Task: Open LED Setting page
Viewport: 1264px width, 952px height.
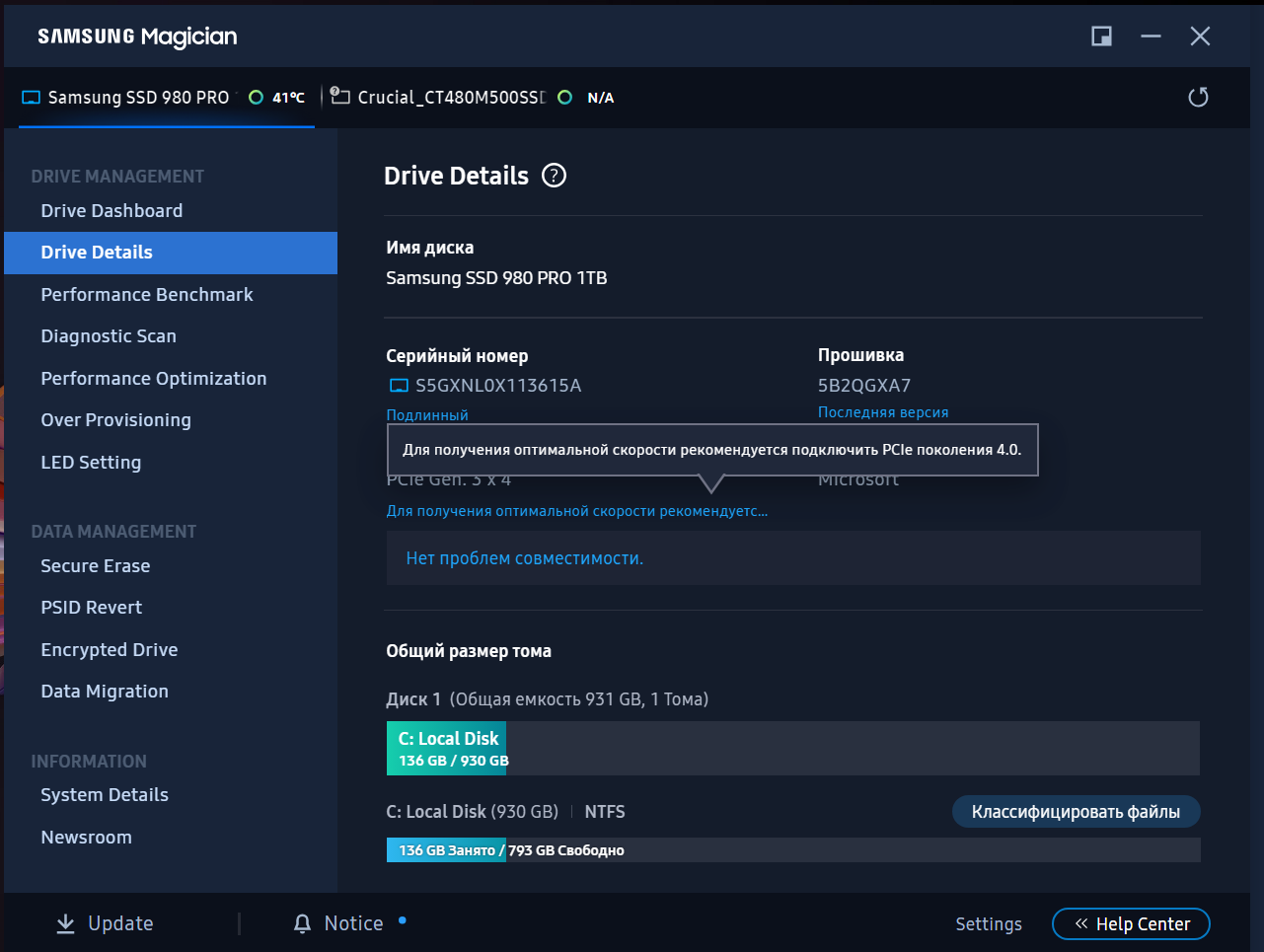Action: pyautogui.click(x=91, y=463)
